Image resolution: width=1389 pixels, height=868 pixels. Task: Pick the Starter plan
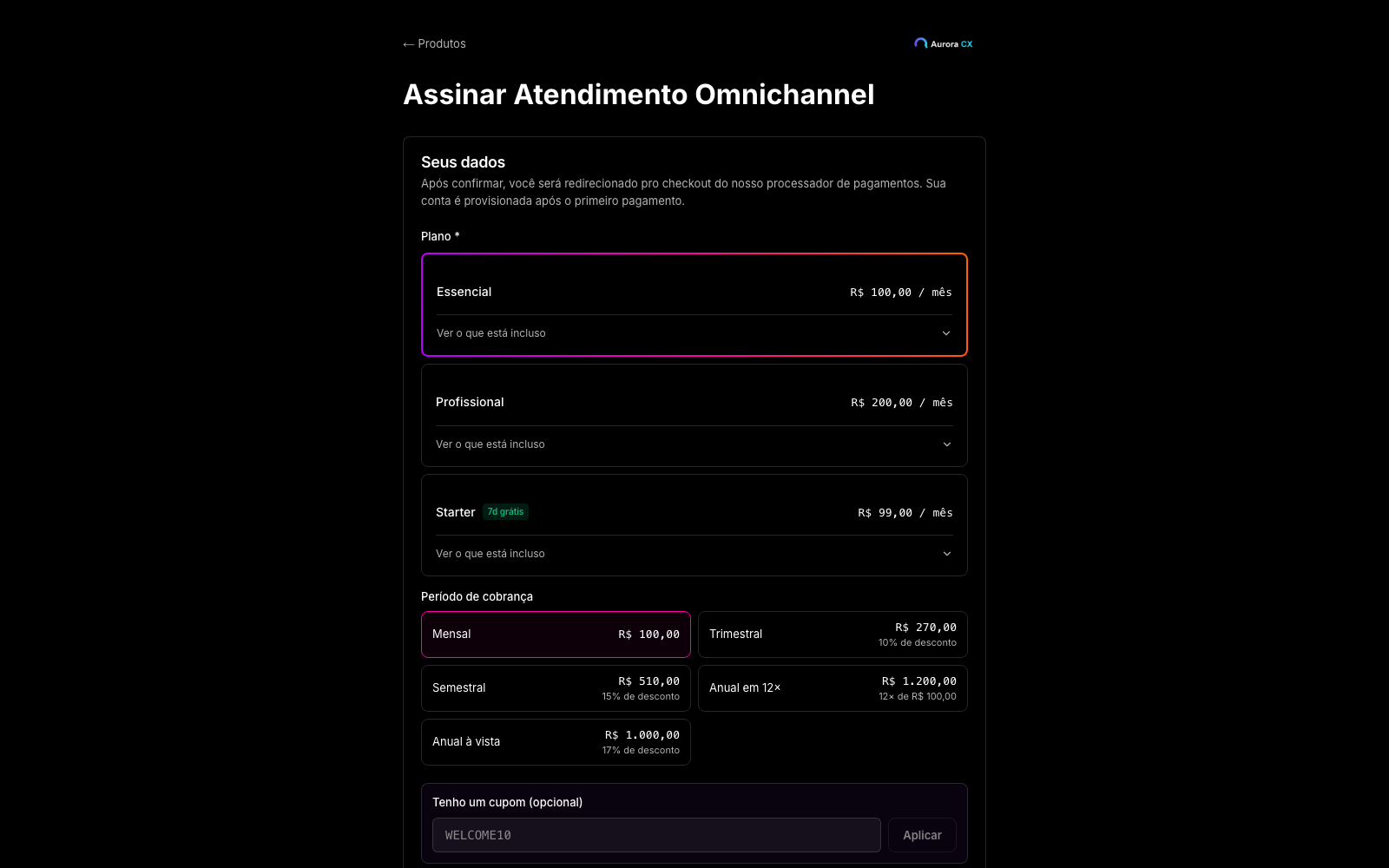pyautogui.click(x=694, y=513)
